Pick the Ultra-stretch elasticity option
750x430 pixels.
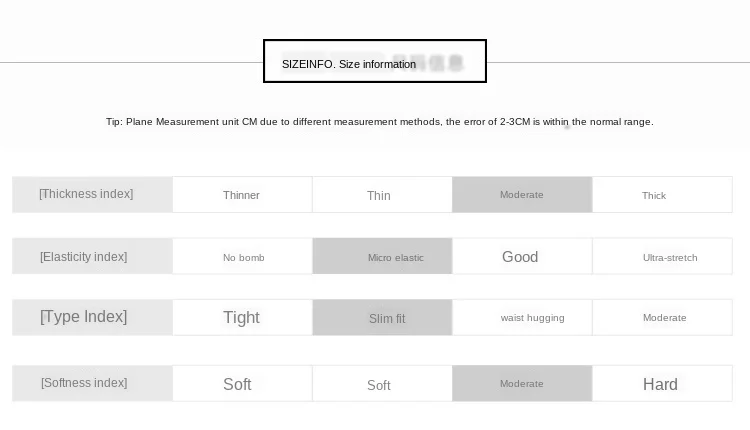pyautogui.click(x=662, y=256)
